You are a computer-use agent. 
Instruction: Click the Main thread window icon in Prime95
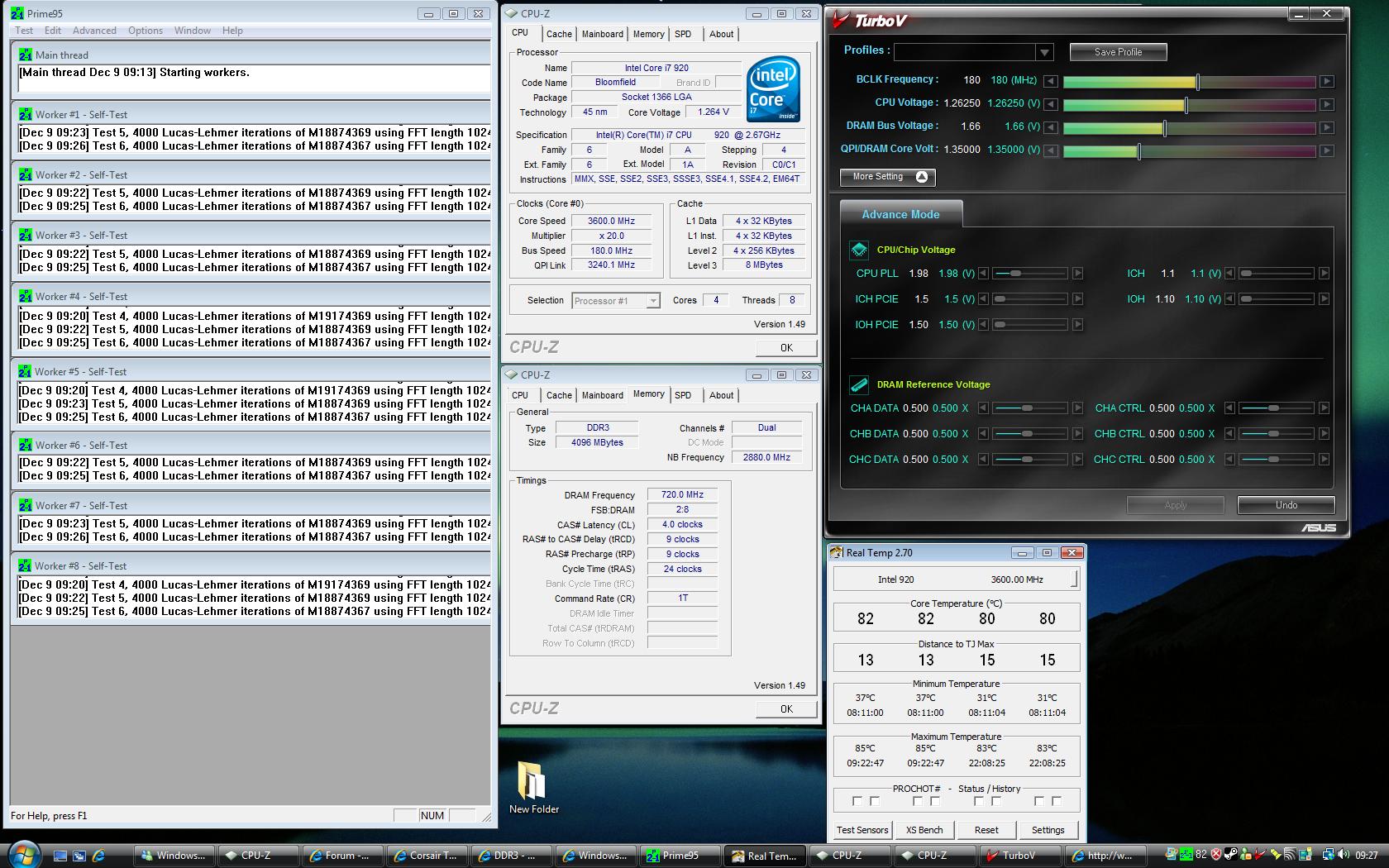pyautogui.click(x=26, y=55)
